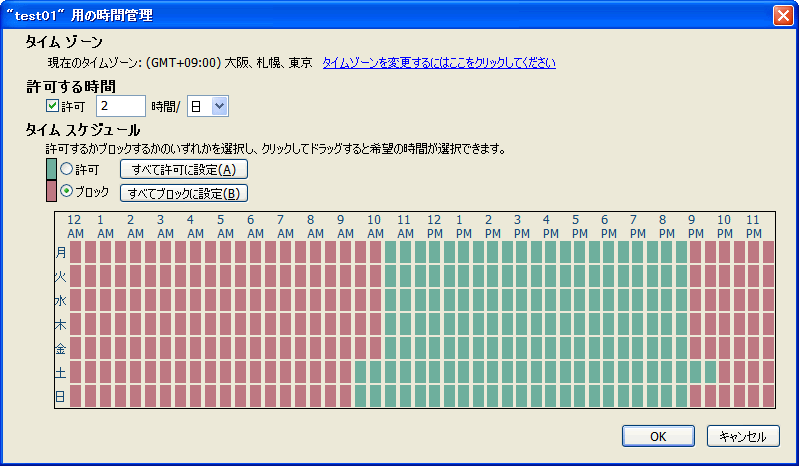This screenshot has width=799, height=466.
Task: Click the 12 PM hour header
Action: pos(434,227)
